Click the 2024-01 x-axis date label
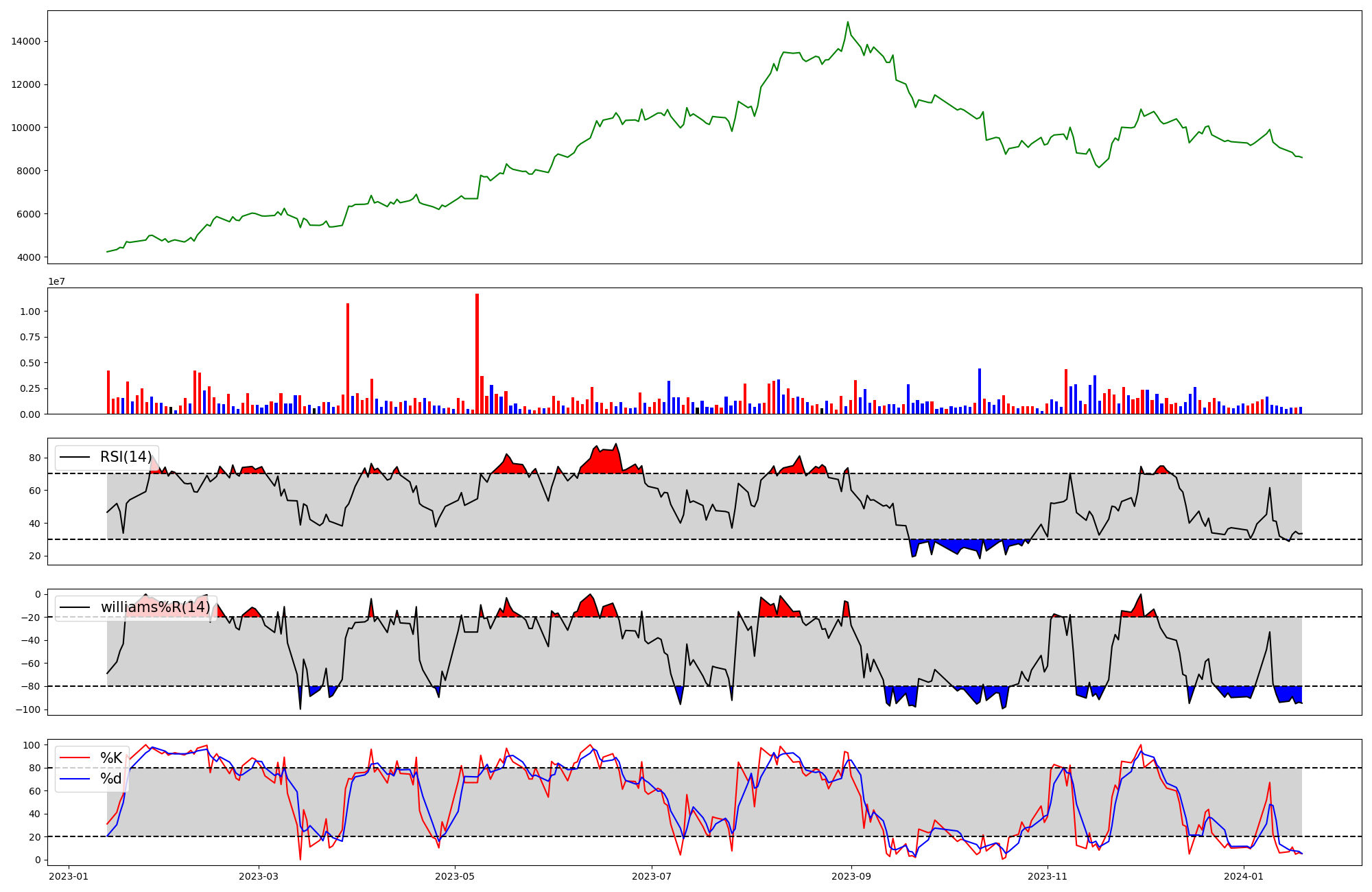The image size is (1372, 892). (x=1244, y=876)
